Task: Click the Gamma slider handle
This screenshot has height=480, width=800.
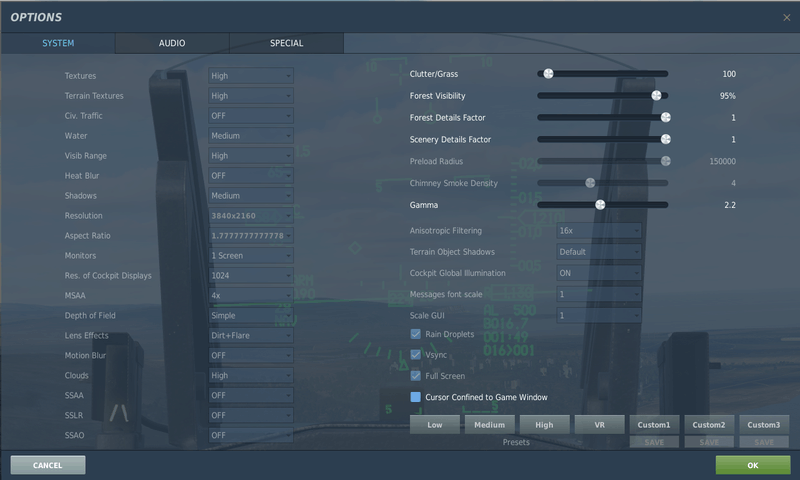Action: click(600, 205)
